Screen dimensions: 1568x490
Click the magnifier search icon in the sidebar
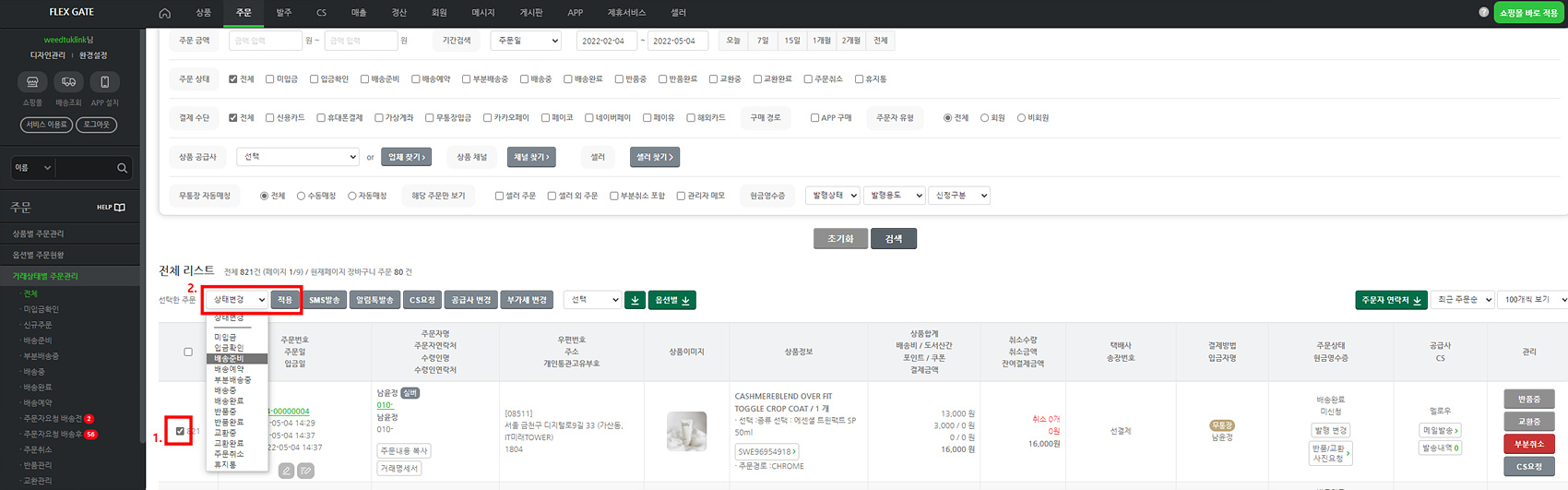(x=122, y=168)
